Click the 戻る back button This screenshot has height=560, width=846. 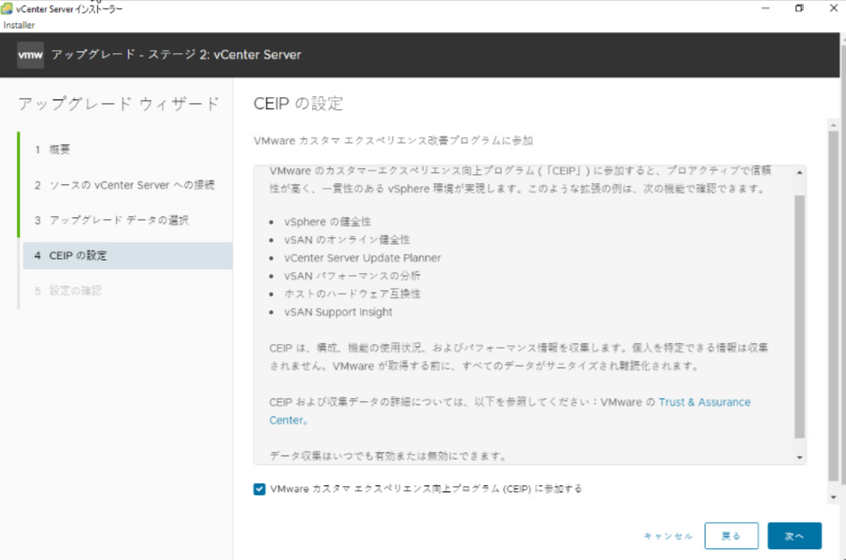point(731,536)
